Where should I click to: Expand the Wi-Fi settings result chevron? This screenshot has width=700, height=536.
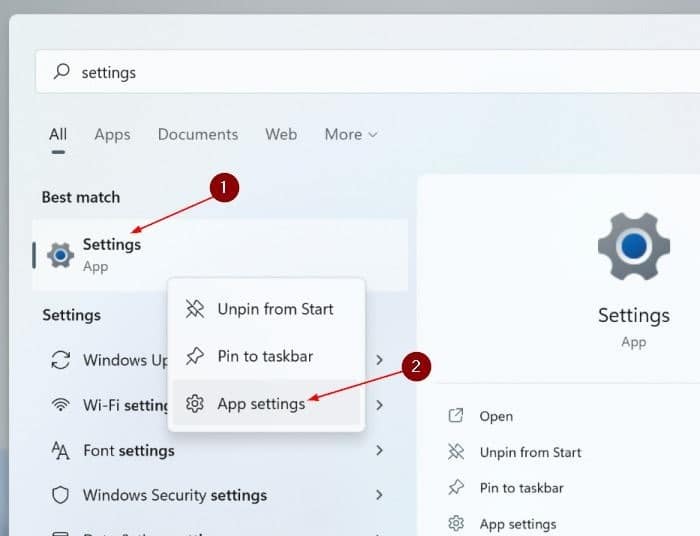pos(379,405)
